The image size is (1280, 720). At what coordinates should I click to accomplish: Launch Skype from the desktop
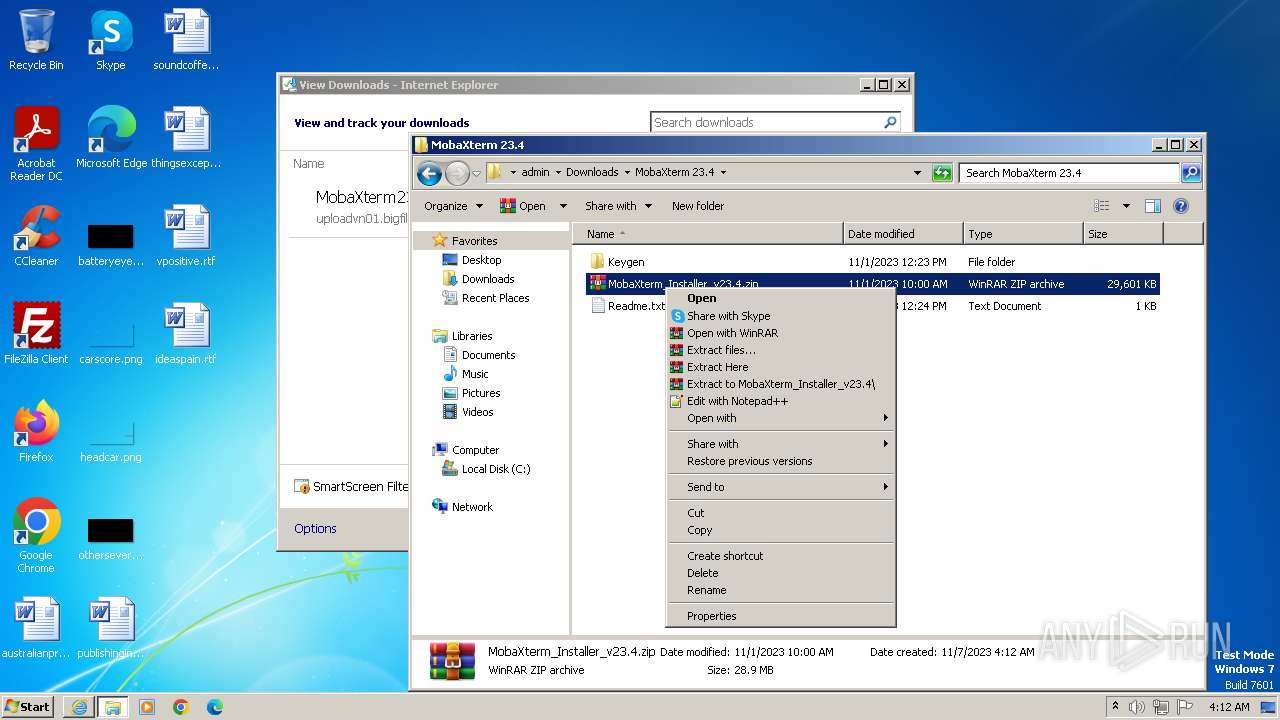pyautogui.click(x=110, y=40)
